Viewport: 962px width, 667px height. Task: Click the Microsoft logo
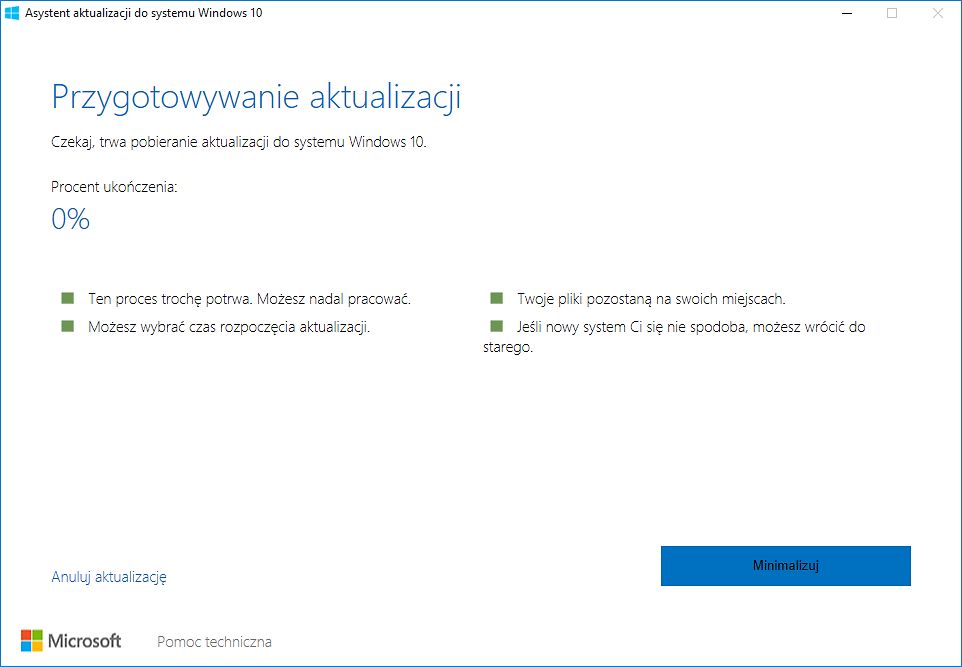coord(71,641)
